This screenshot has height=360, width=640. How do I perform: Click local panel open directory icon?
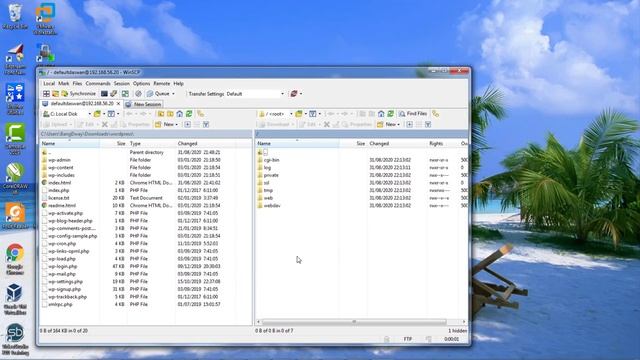[97, 114]
